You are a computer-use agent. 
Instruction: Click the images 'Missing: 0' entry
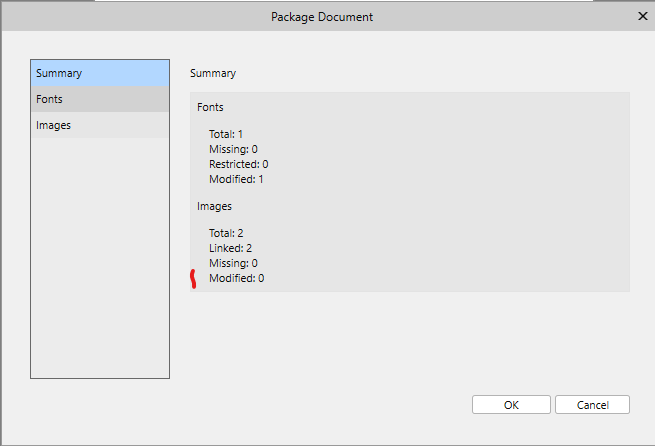[234, 263]
